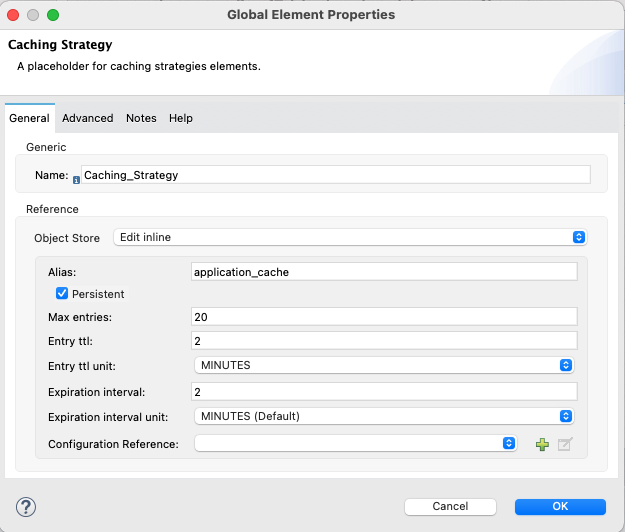Switch to the Advanced tab
625x532 pixels.
[88, 118]
